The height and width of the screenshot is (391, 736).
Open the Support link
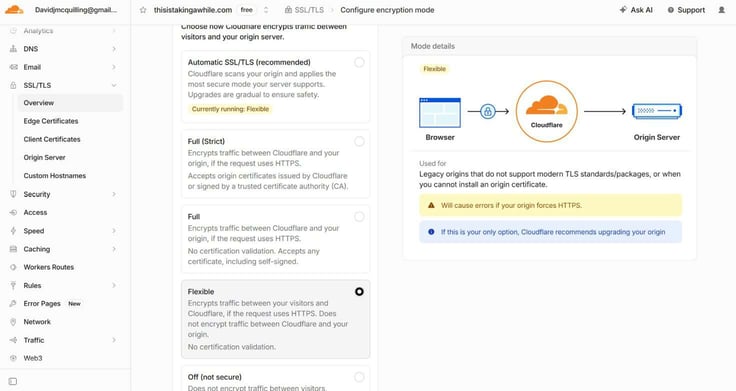coord(686,10)
